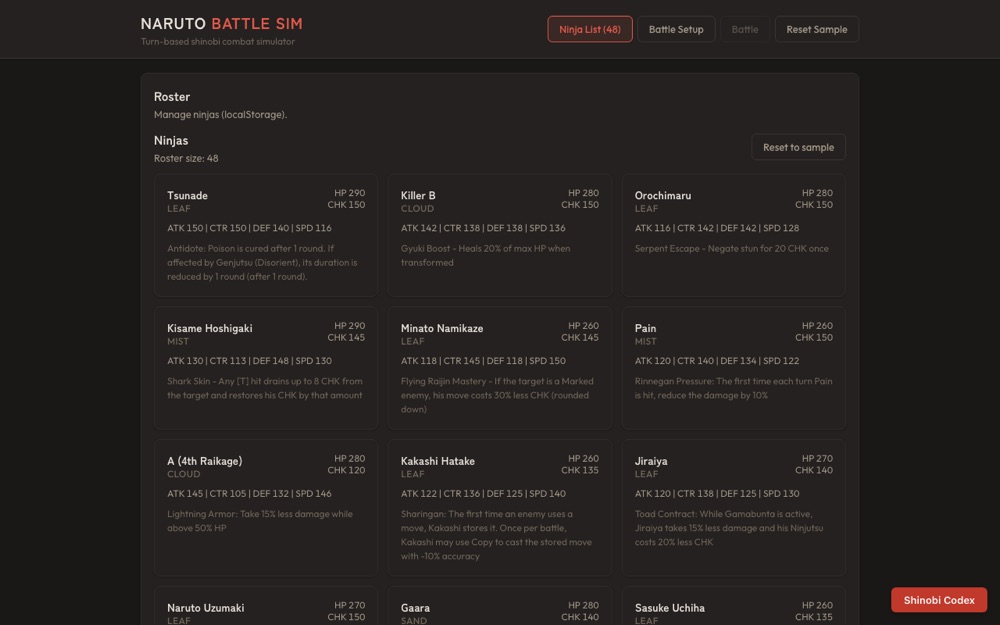This screenshot has height=625, width=1000.
Task: Select the Kisame Hoshigaki ninja name
Action: (210, 328)
